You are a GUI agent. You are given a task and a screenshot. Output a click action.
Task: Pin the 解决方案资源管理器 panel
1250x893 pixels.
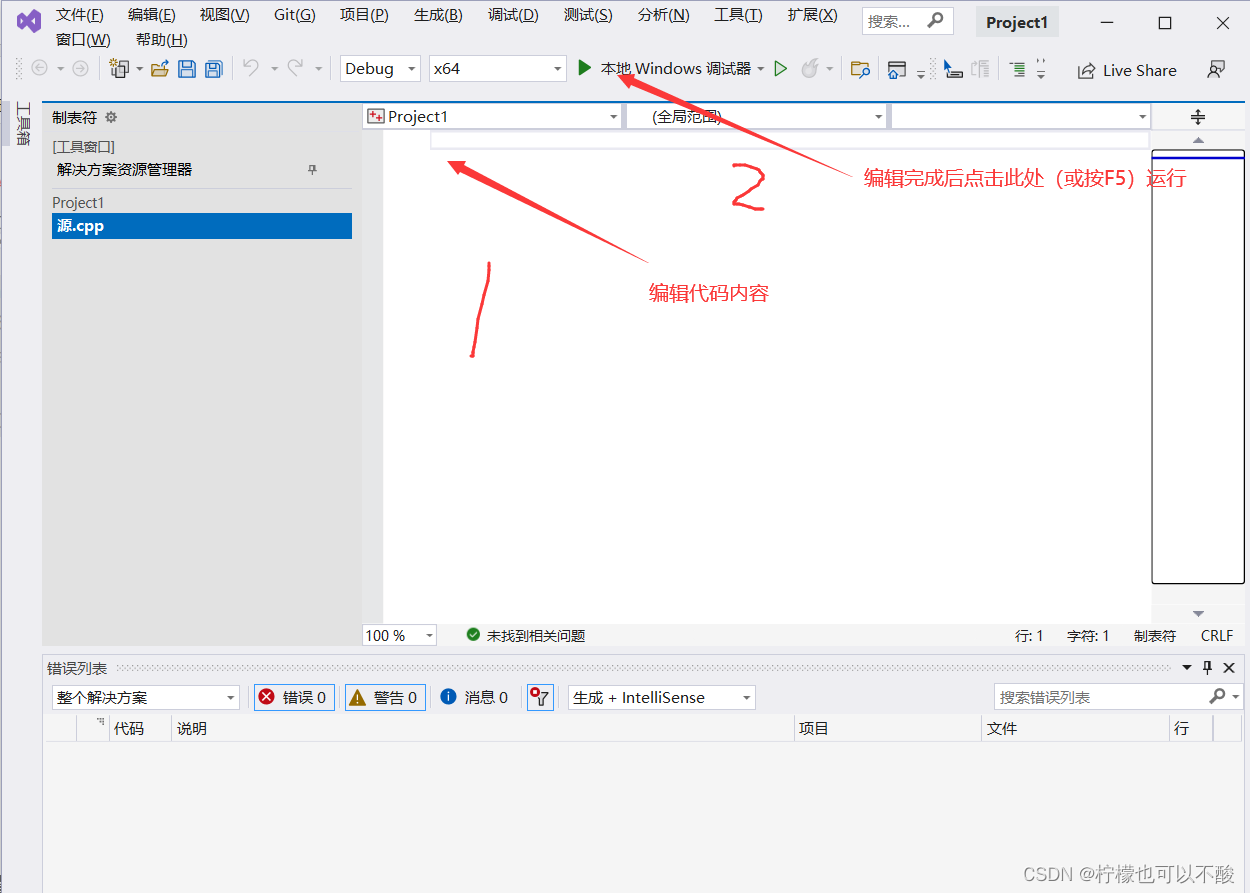pos(312,170)
